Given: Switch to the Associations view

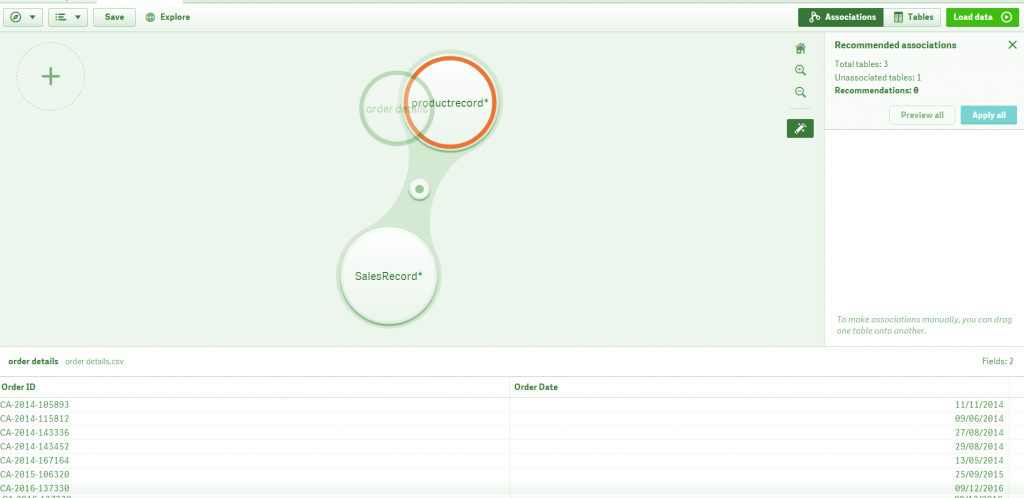Looking at the screenshot, I should coord(840,18).
